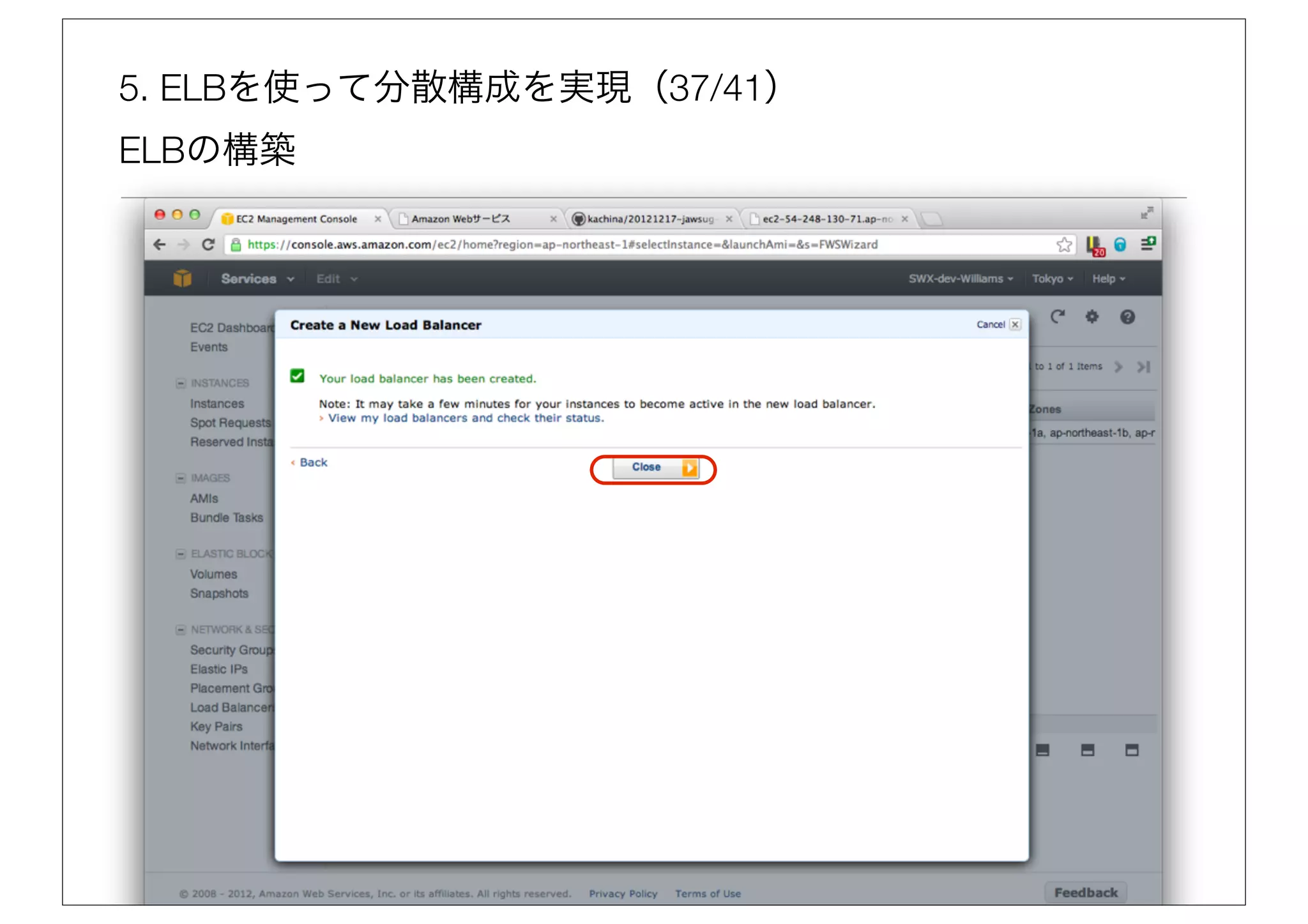Image resolution: width=1308 pixels, height=924 pixels.
Task: Open Events in sidebar
Action: click(x=209, y=347)
